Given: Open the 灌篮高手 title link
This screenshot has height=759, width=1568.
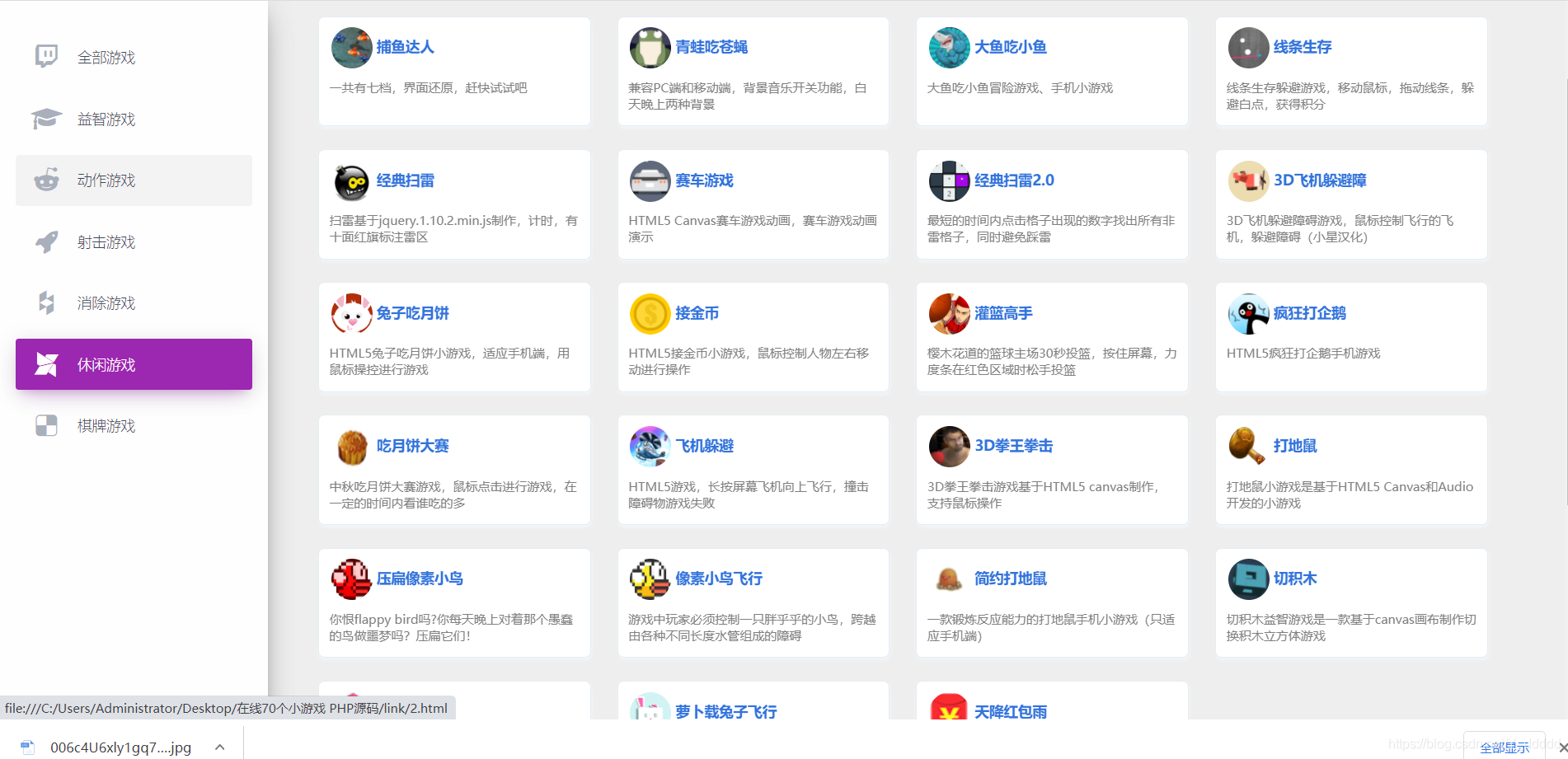Looking at the screenshot, I should (x=1003, y=313).
